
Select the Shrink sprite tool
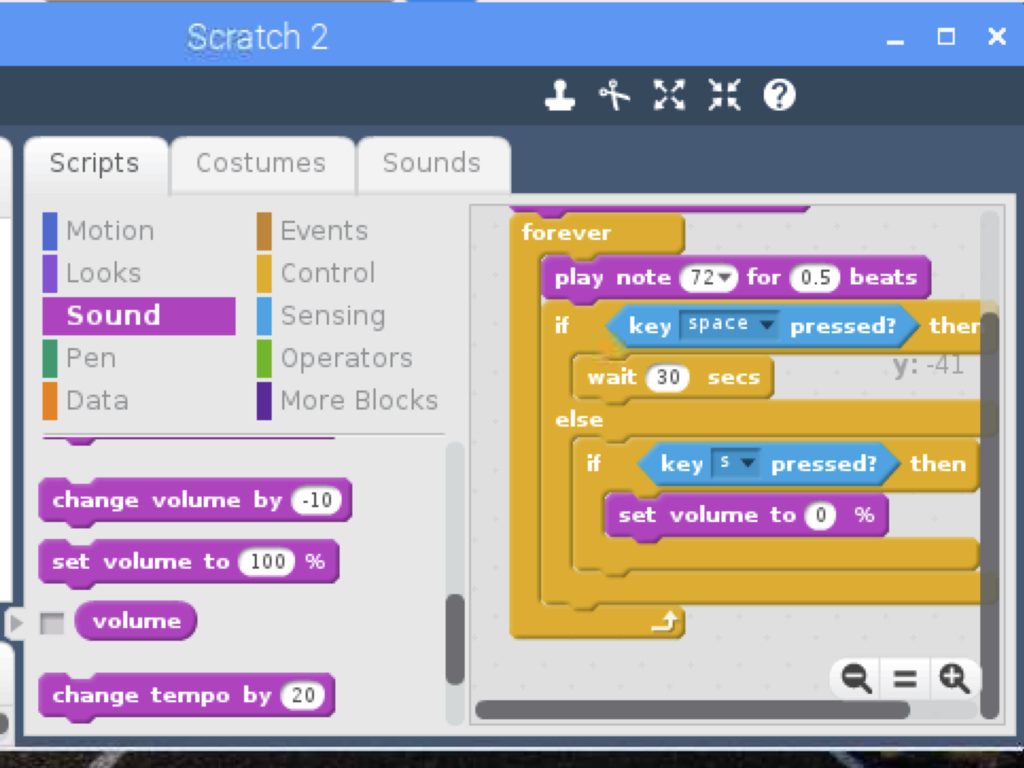[x=724, y=95]
